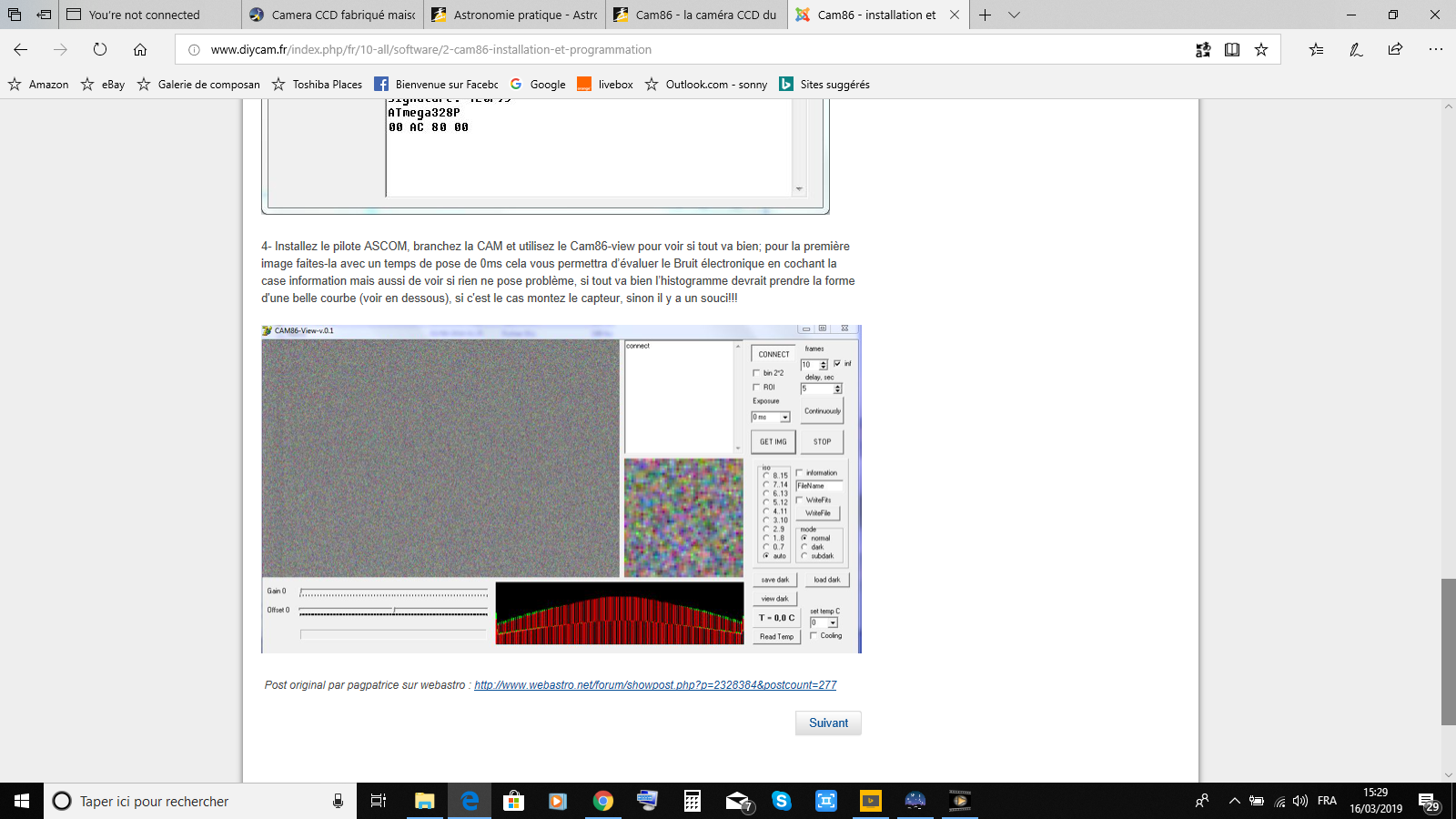Open the volume control in the tray
This screenshot has width=1456, height=819.
pyautogui.click(x=1300, y=801)
